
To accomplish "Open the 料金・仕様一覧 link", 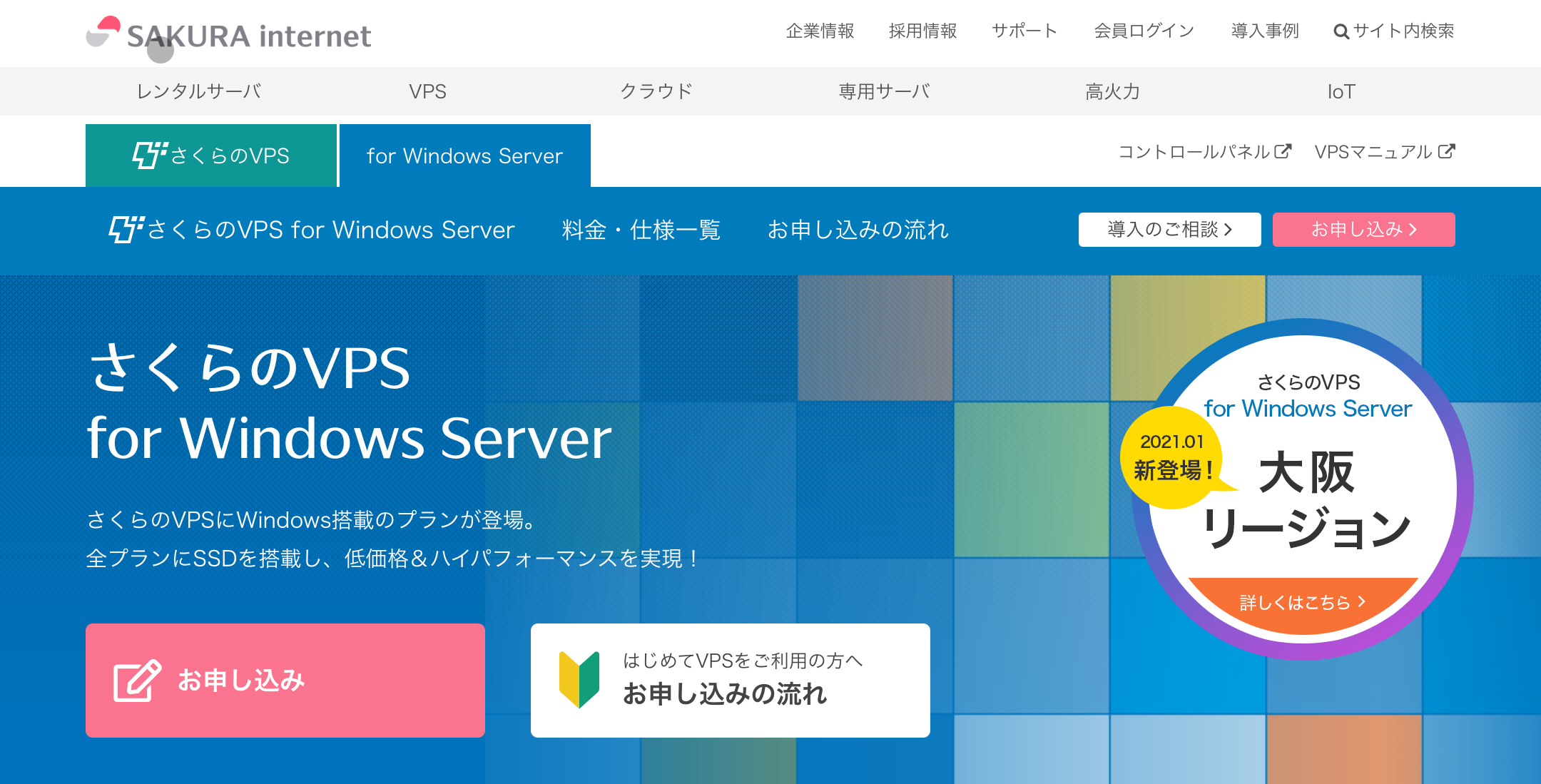I will tap(641, 230).
